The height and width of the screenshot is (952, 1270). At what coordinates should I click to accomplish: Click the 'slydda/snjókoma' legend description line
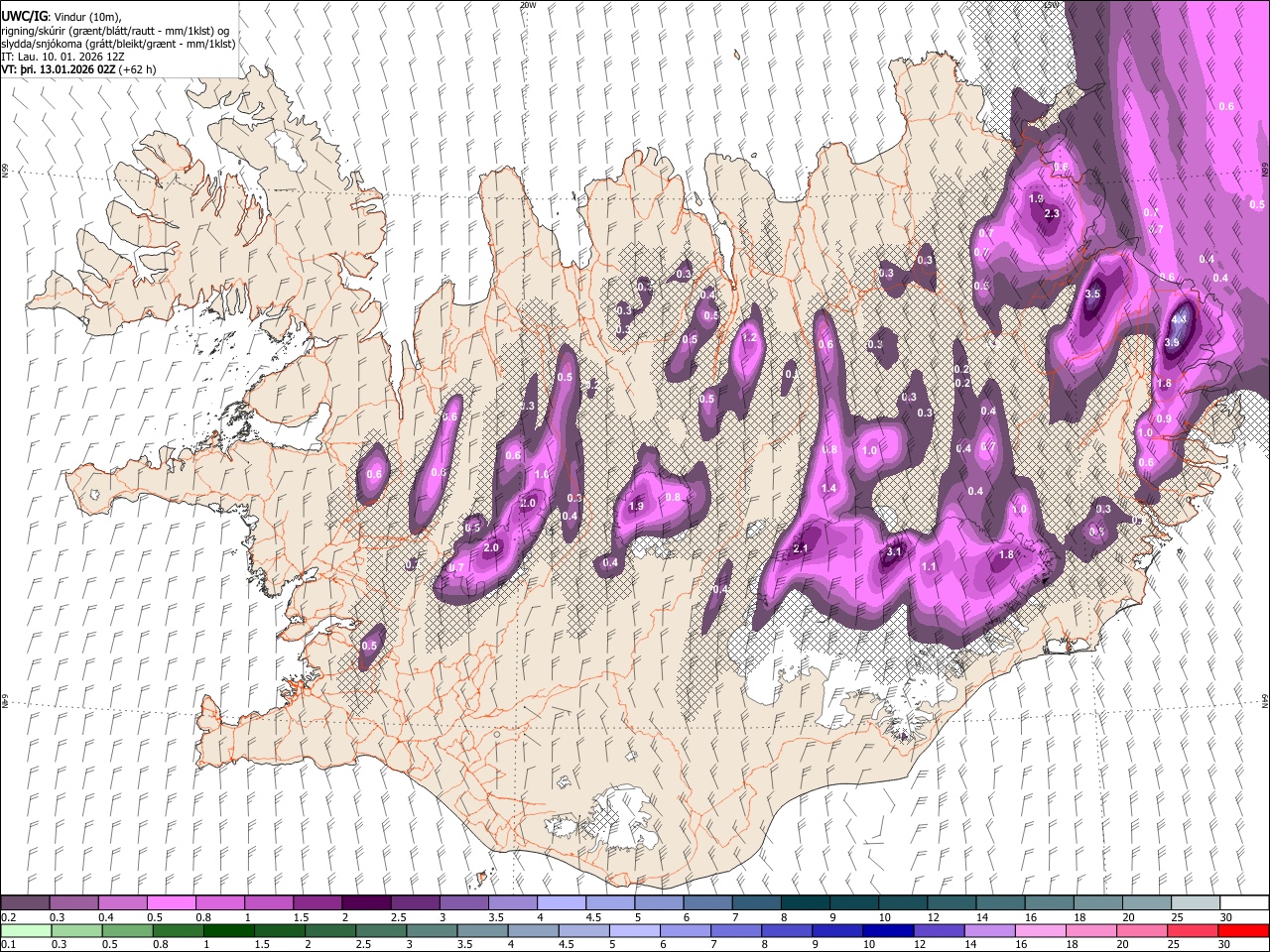[x=119, y=44]
